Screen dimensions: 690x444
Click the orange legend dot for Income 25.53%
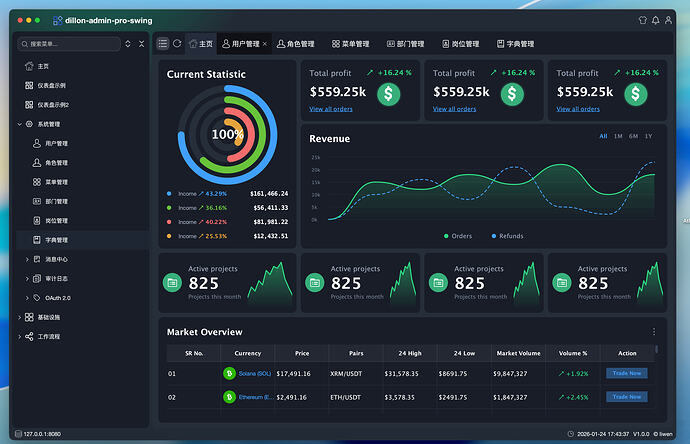(x=169, y=236)
